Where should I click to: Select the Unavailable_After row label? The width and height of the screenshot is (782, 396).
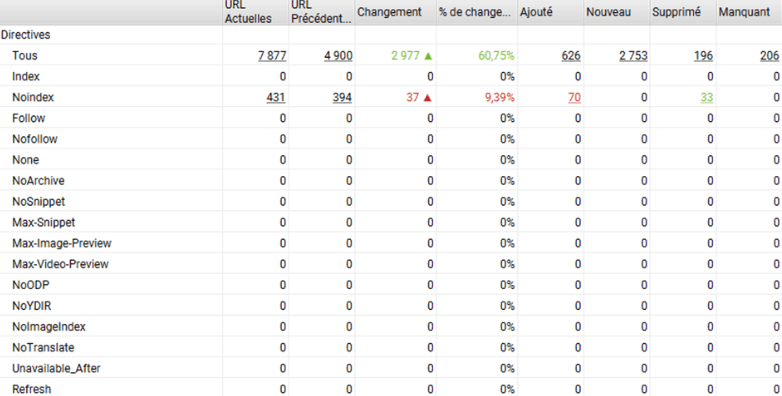pos(56,369)
